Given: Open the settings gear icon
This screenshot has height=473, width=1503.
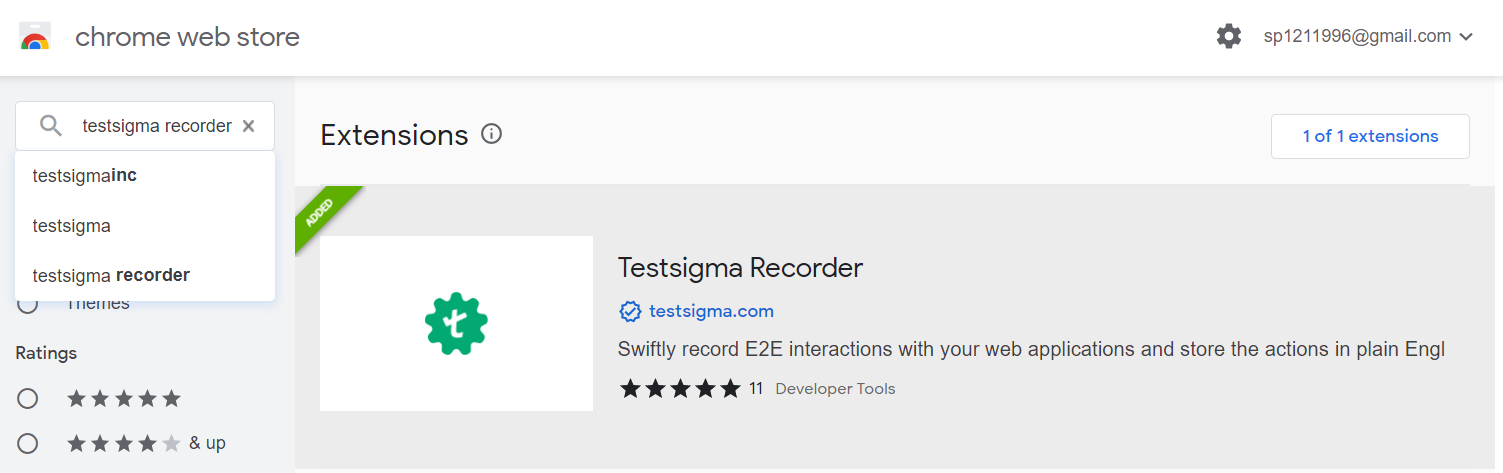Looking at the screenshot, I should point(1228,37).
